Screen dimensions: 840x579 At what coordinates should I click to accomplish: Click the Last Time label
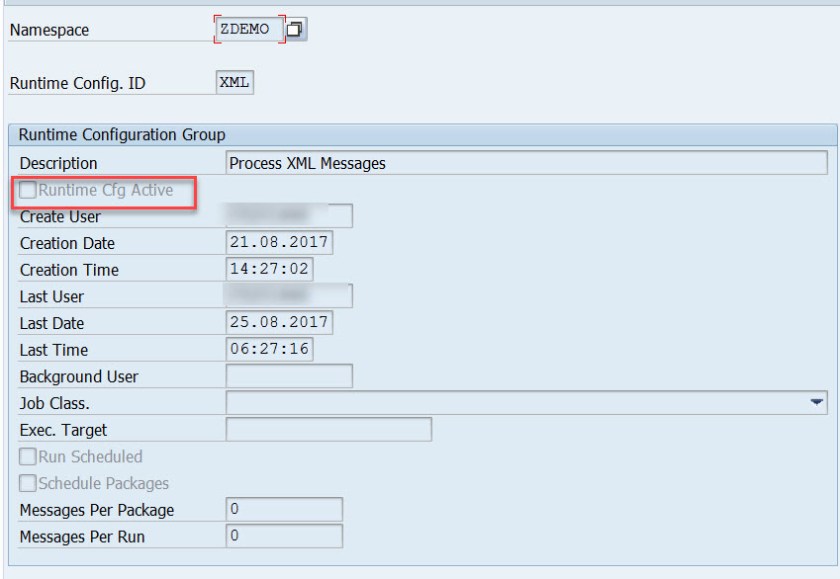(54, 350)
